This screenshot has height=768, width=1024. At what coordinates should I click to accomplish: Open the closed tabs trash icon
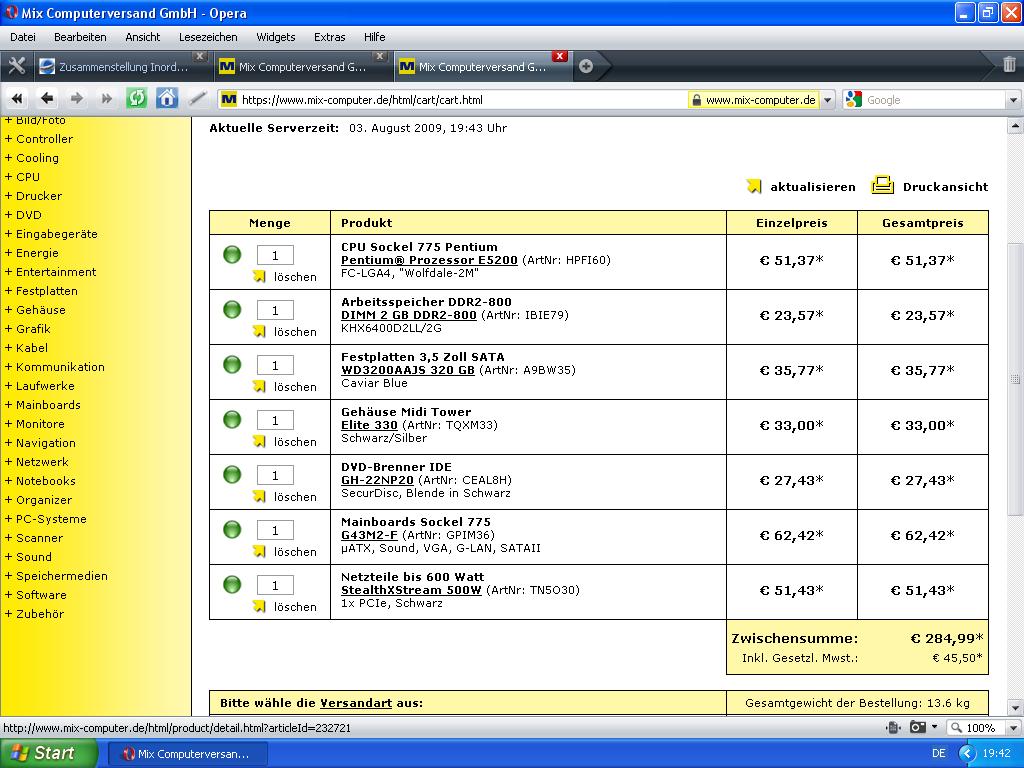point(1009,65)
